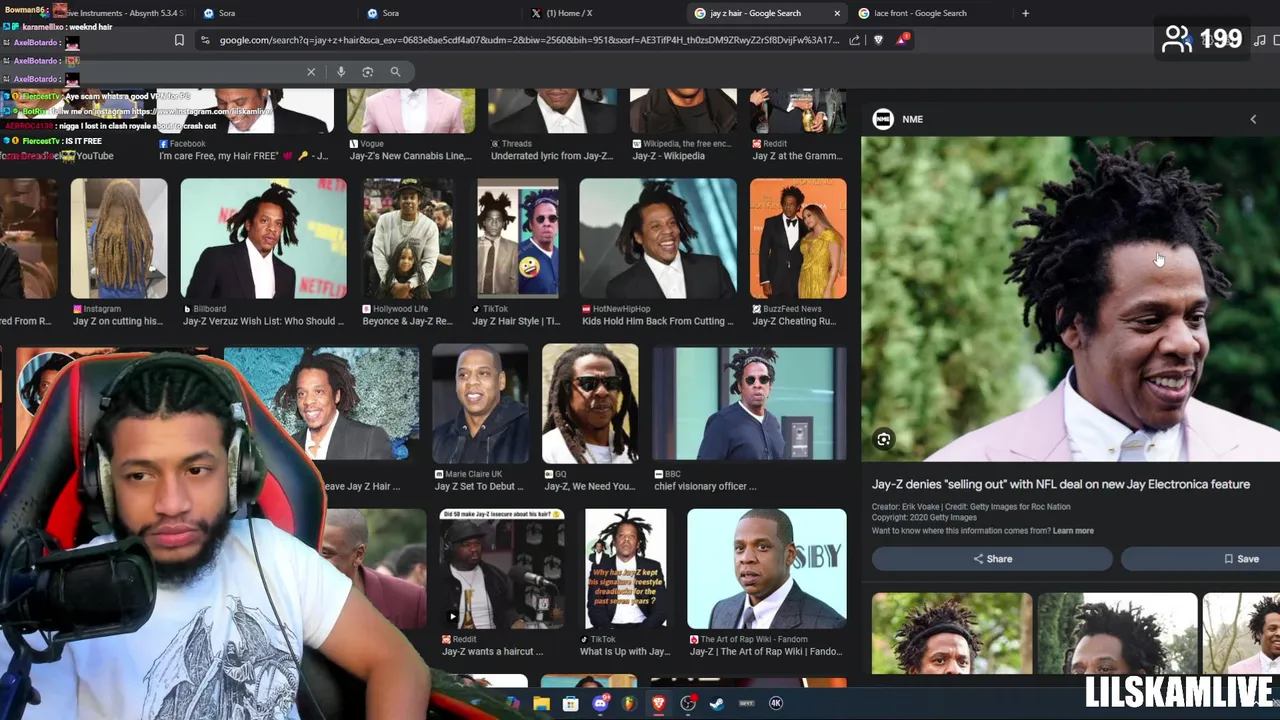Click Wikipedia Jay-Z - Wikipedia caption
The image size is (1280, 720).
(x=668, y=156)
